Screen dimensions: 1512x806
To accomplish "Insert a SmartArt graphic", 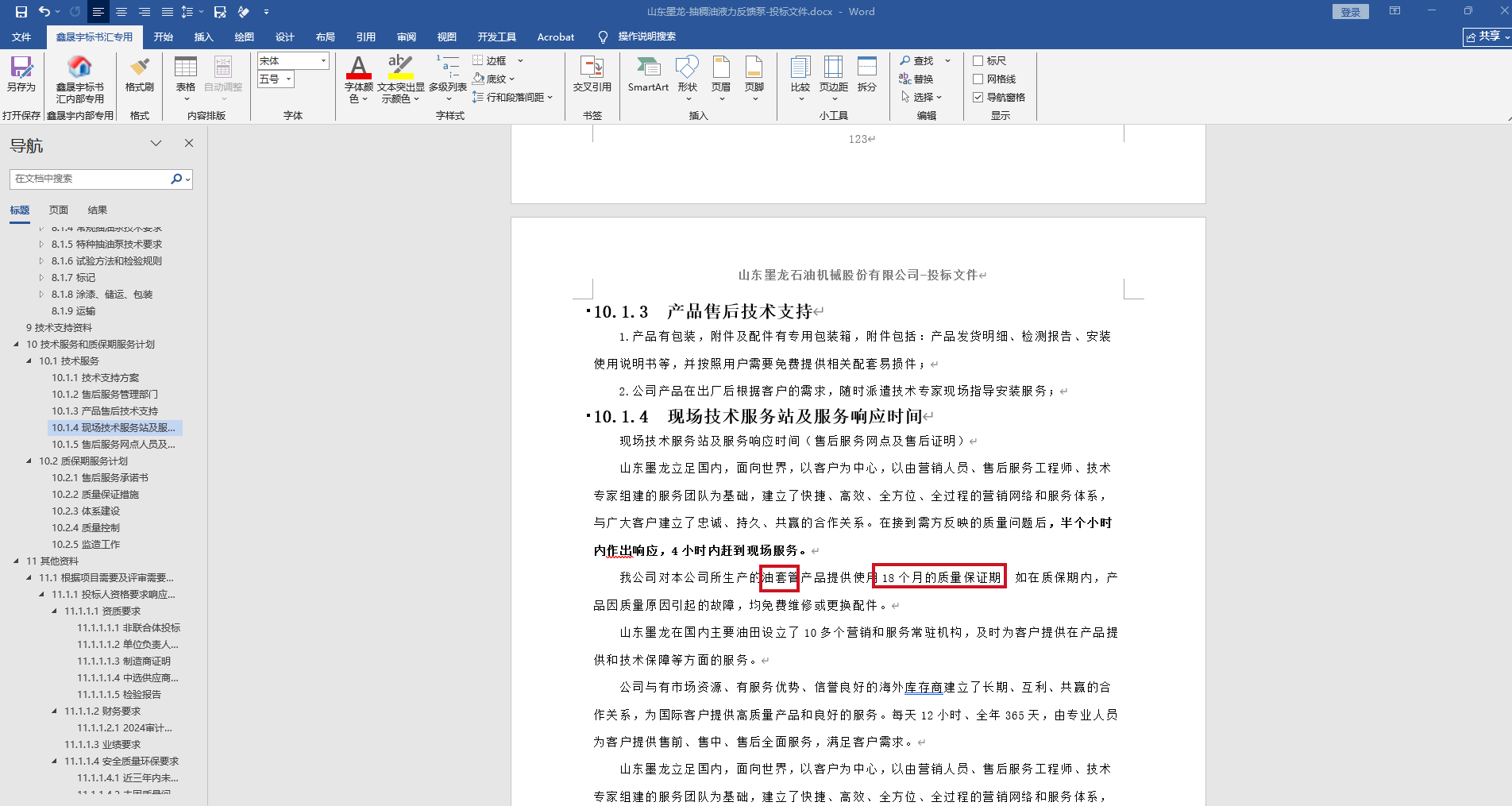I will [x=648, y=74].
